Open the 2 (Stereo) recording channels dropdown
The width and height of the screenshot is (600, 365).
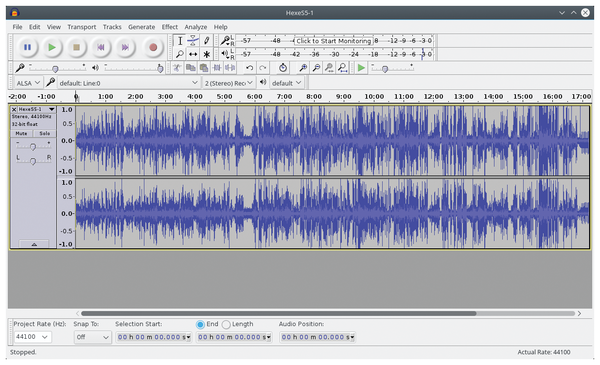click(228, 83)
